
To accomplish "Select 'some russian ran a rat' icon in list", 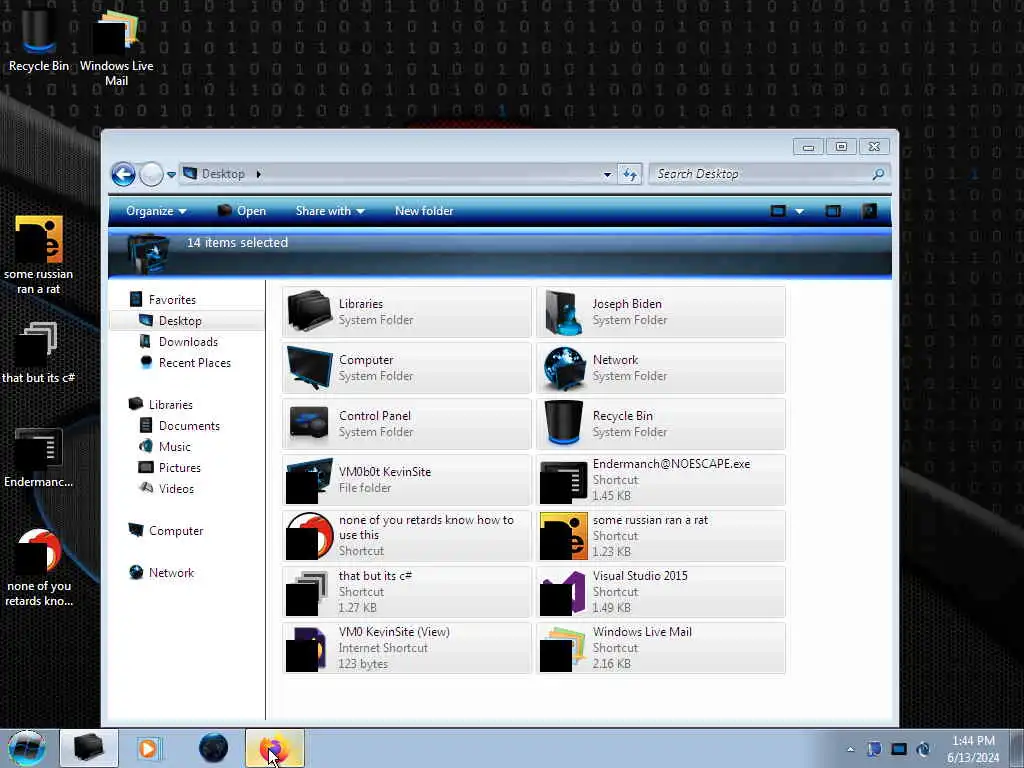I will [x=564, y=536].
